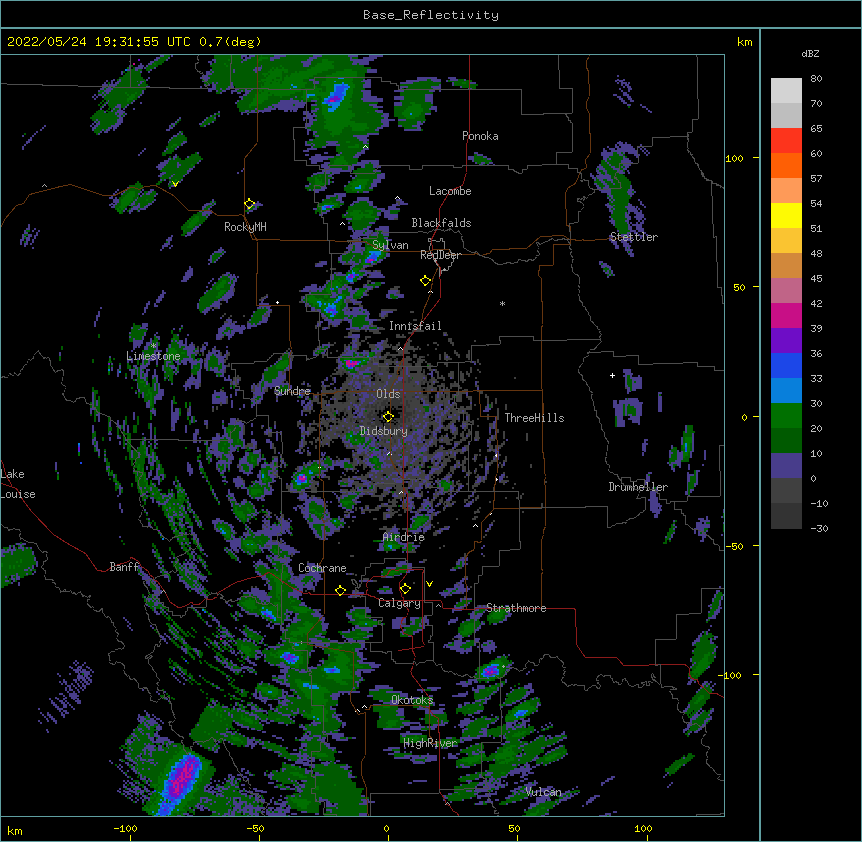Select the bright green 20-30 dBZ legend band
Viewport: 862px width, 842px height.
pos(786,416)
